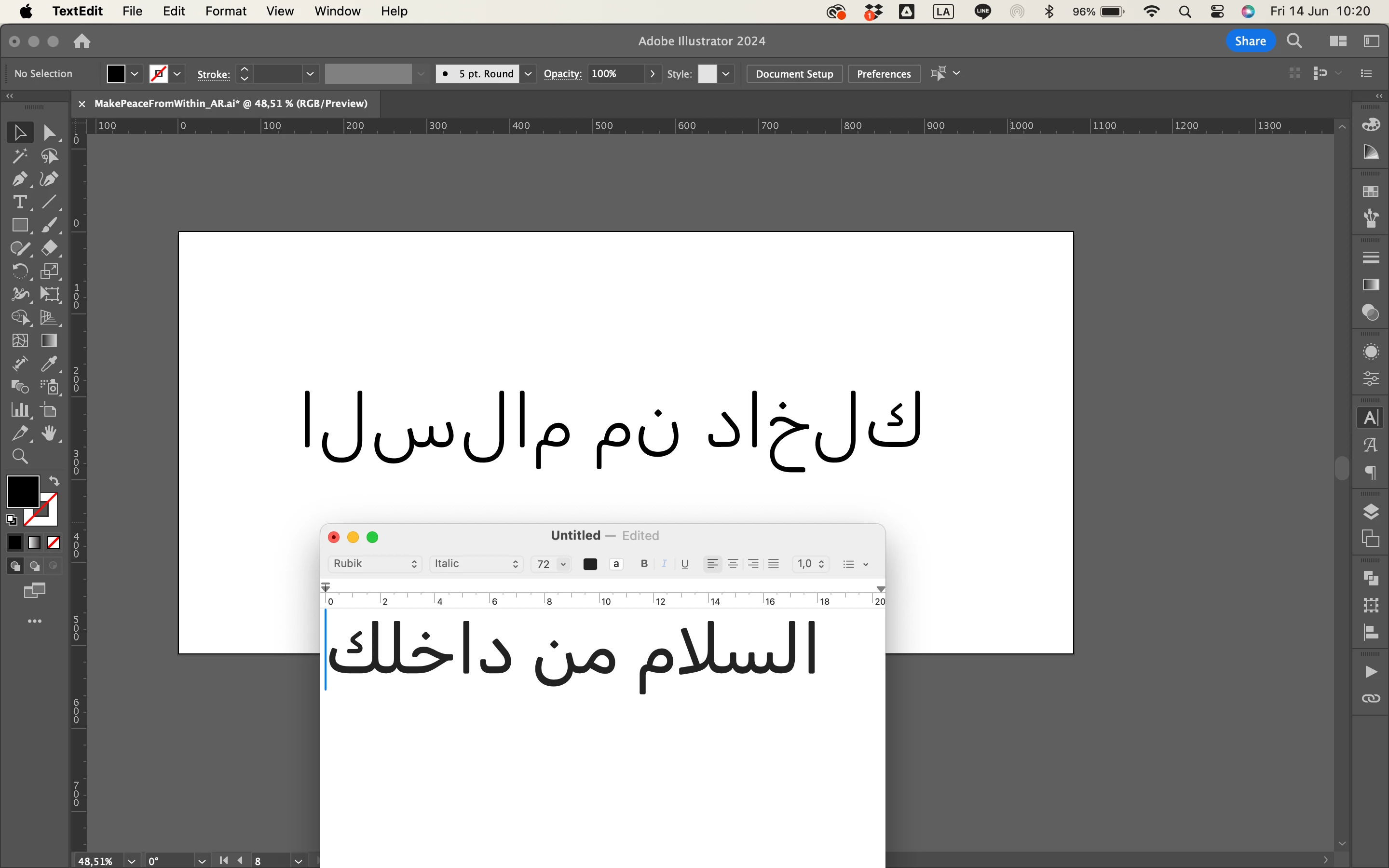This screenshot has width=1389, height=868.
Task: Select the Type tool
Action: (19, 202)
